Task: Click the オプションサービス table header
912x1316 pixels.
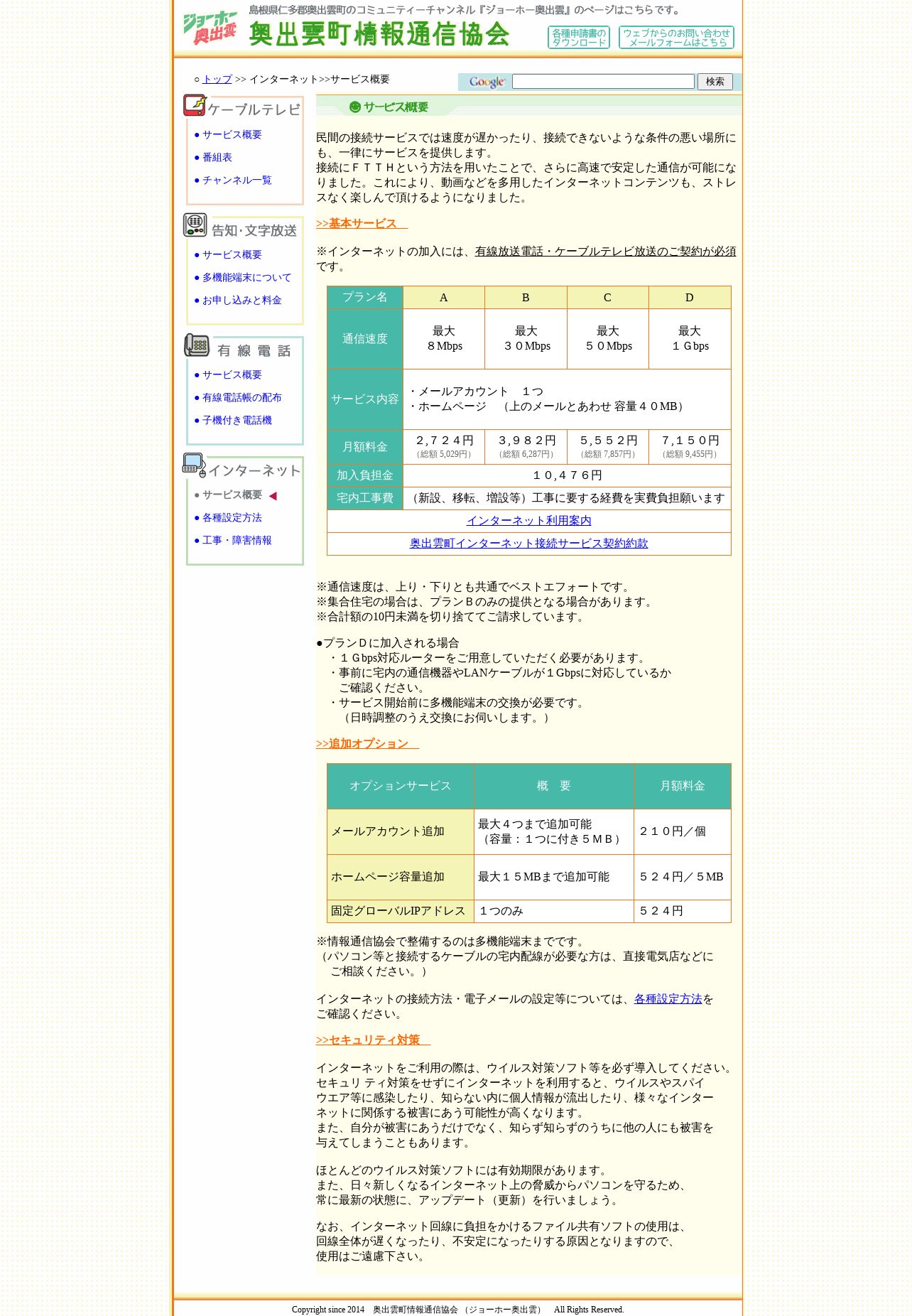Action: click(x=401, y=787)
